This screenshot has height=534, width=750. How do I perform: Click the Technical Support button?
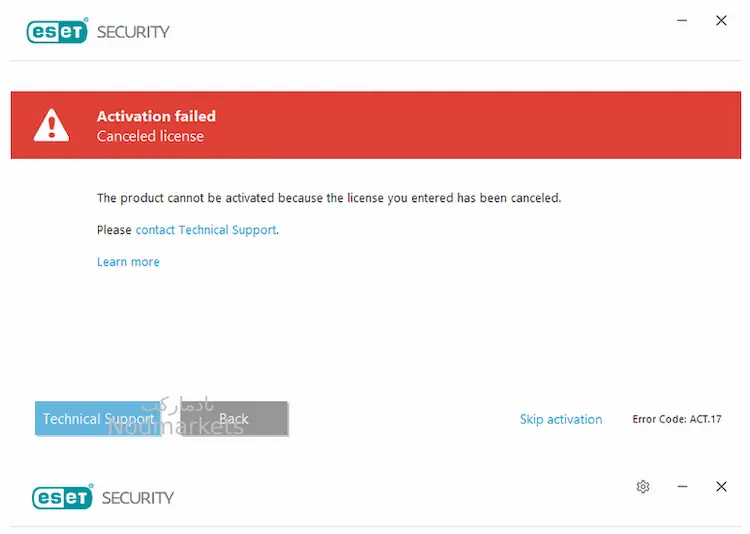point(98,418)
